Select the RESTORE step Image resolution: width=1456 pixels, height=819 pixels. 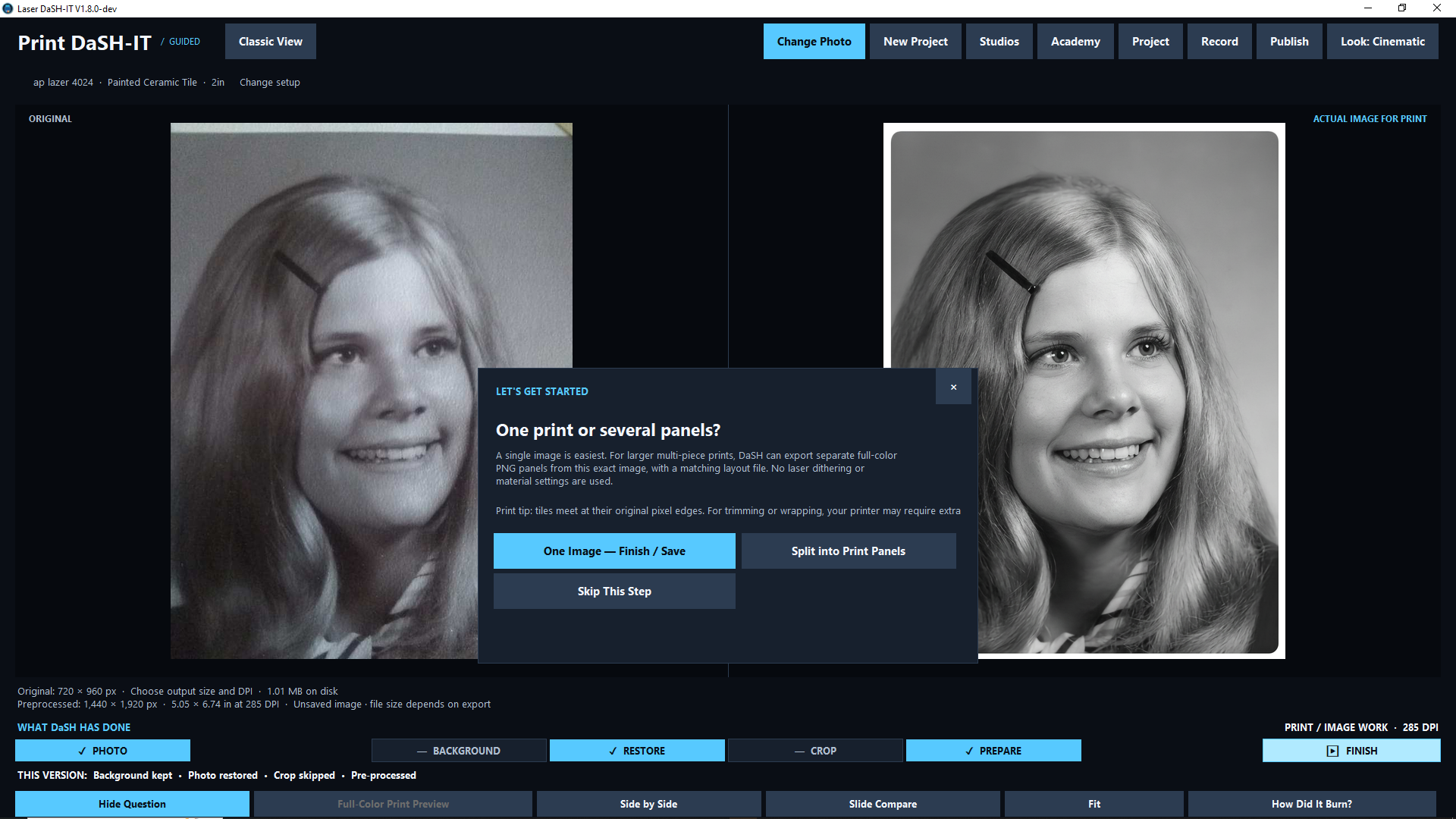click(x=637, y=751)
